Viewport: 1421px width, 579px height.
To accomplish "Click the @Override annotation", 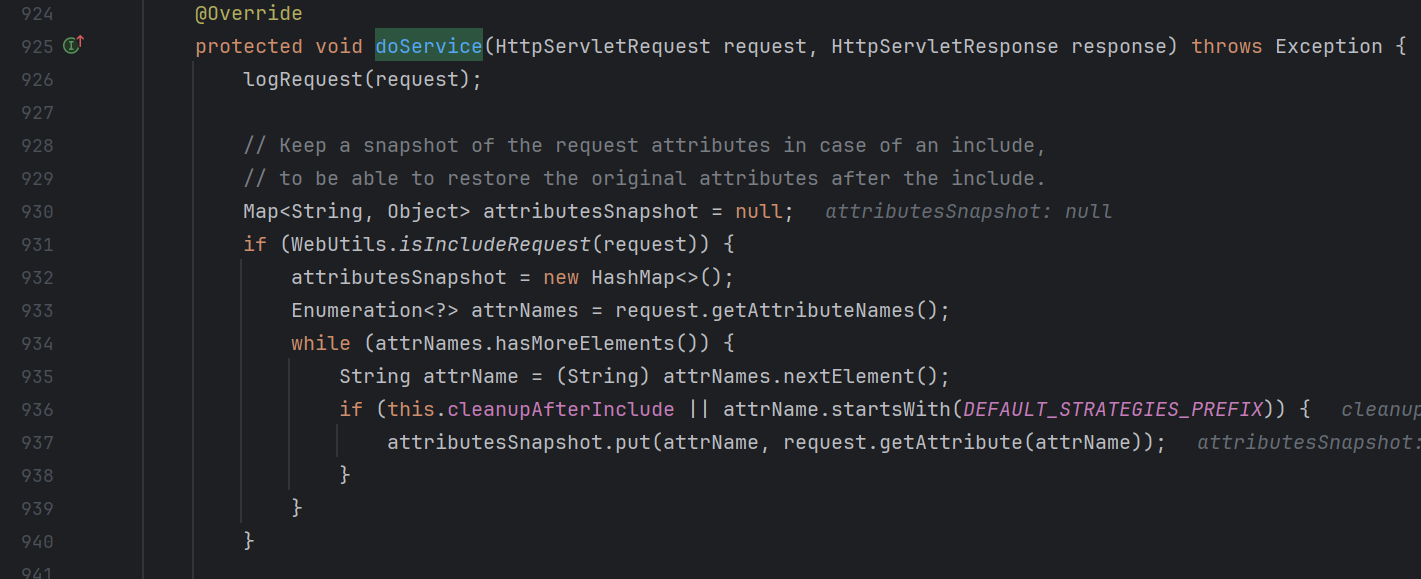I will click(x=248, y=14).
